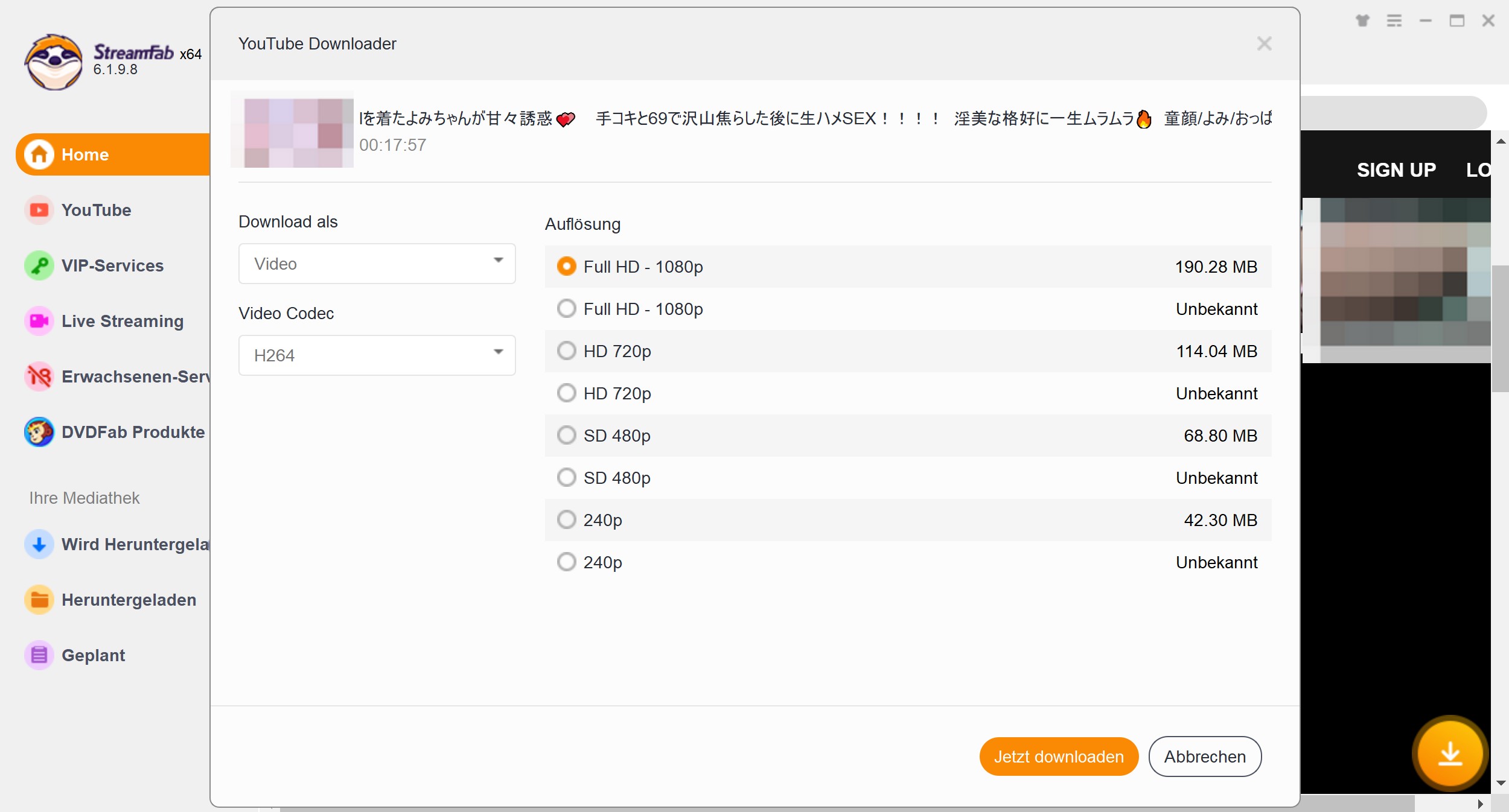Select HD 720p with Unbekannt size
1509x812 pixels.
(x=908, y=393)
